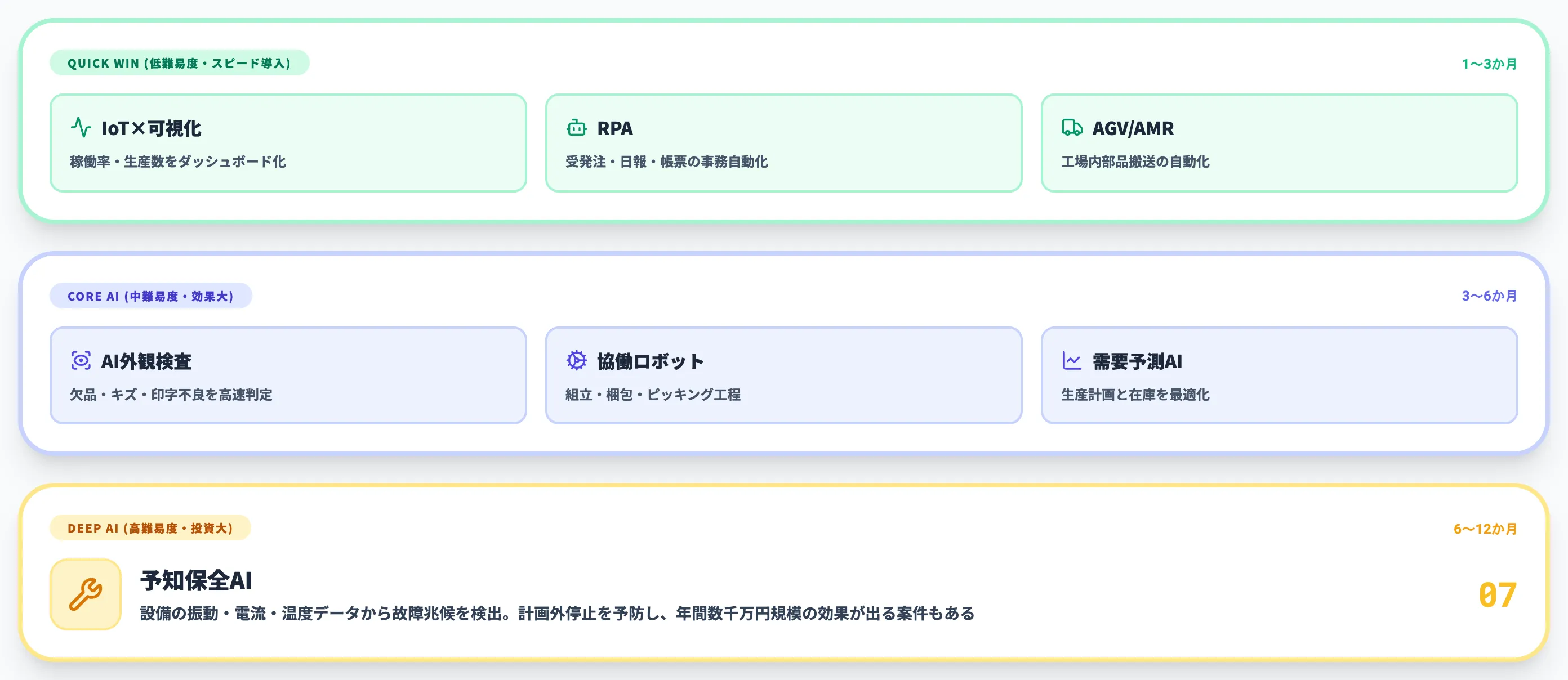Select the CORE AI category badge
The image size is (1568, 680).
click(150, 296)
